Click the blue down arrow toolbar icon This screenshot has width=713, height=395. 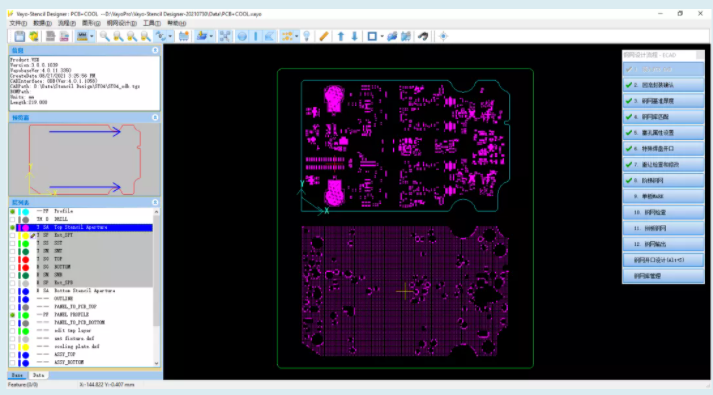click(354, 36)
